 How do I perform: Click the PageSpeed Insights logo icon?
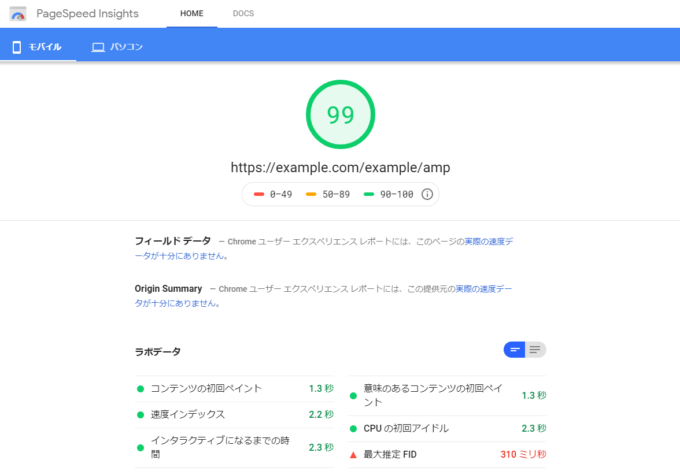(x=18, y=14)
